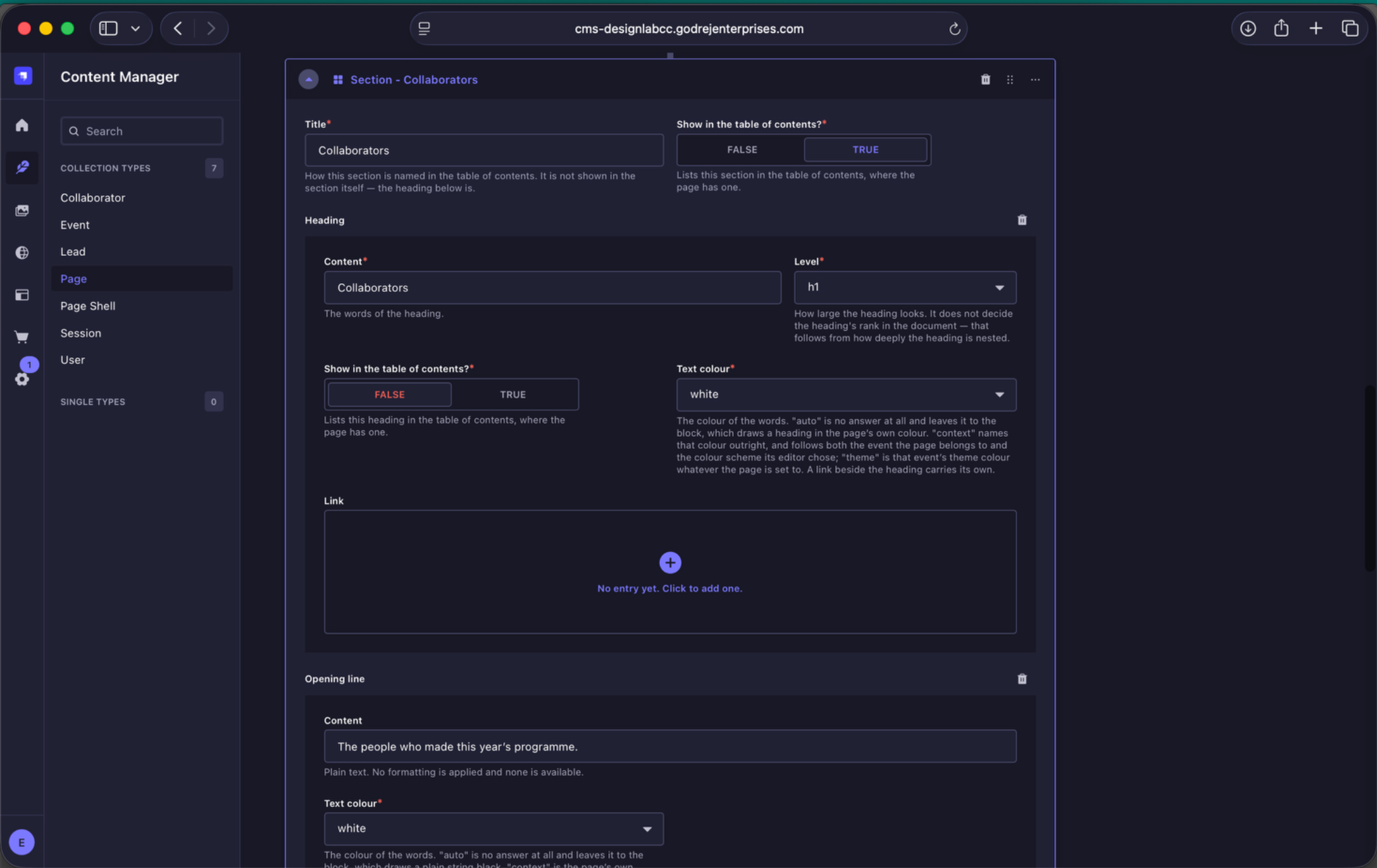Open Safari's Share menu icon
1377x868 pixels.
point(1281,28)
